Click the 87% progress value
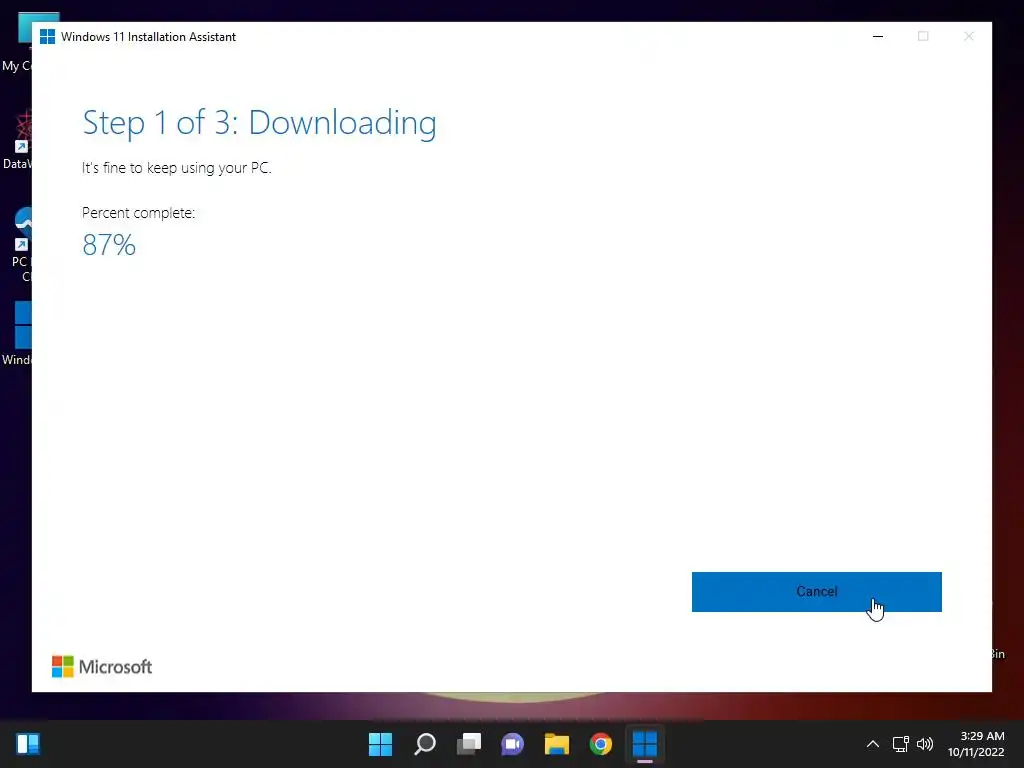Image resolution: width=1024 pixels, height=768 pixels. click(x=109, y=246)
